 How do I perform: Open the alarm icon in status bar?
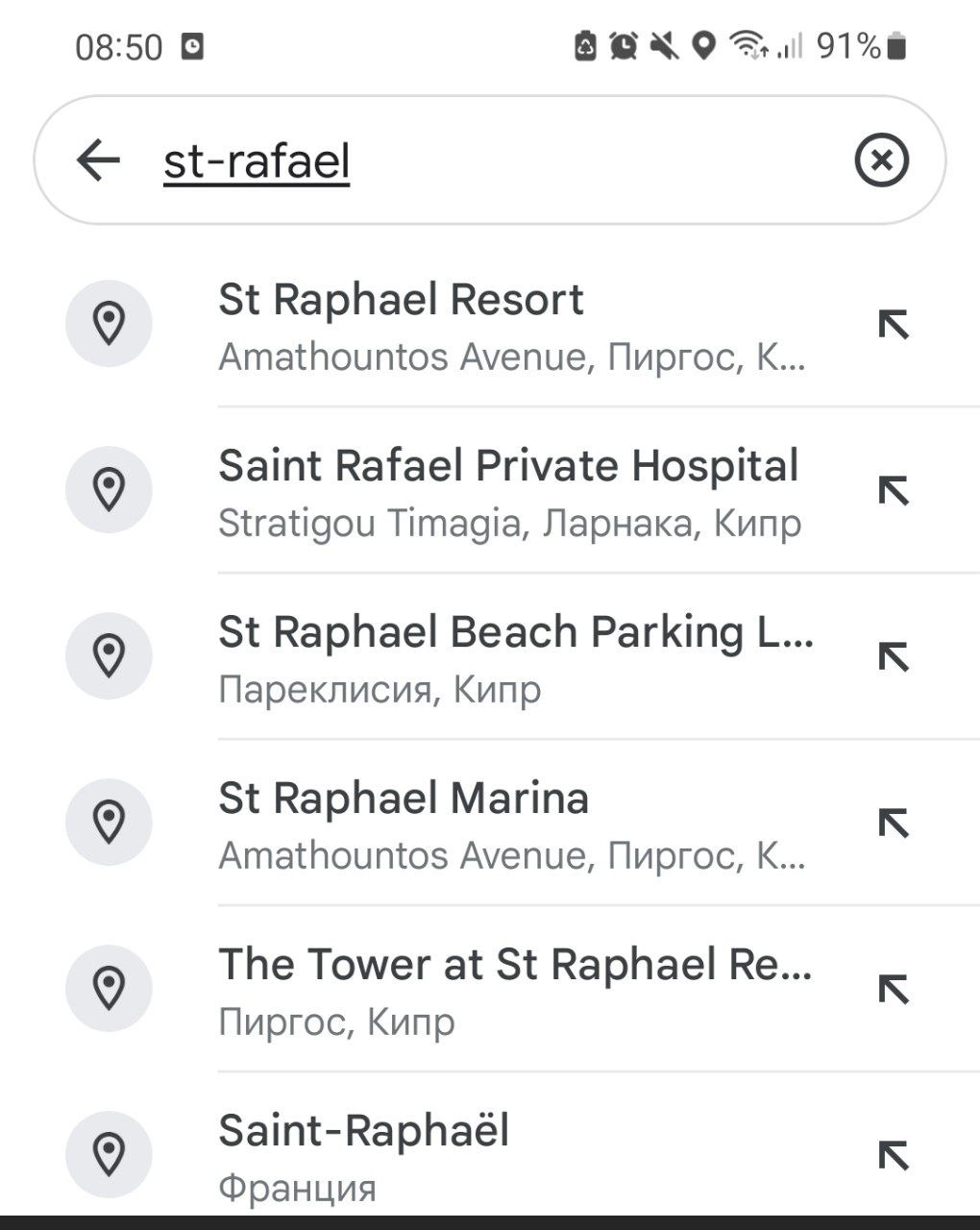tap(624, 45)
